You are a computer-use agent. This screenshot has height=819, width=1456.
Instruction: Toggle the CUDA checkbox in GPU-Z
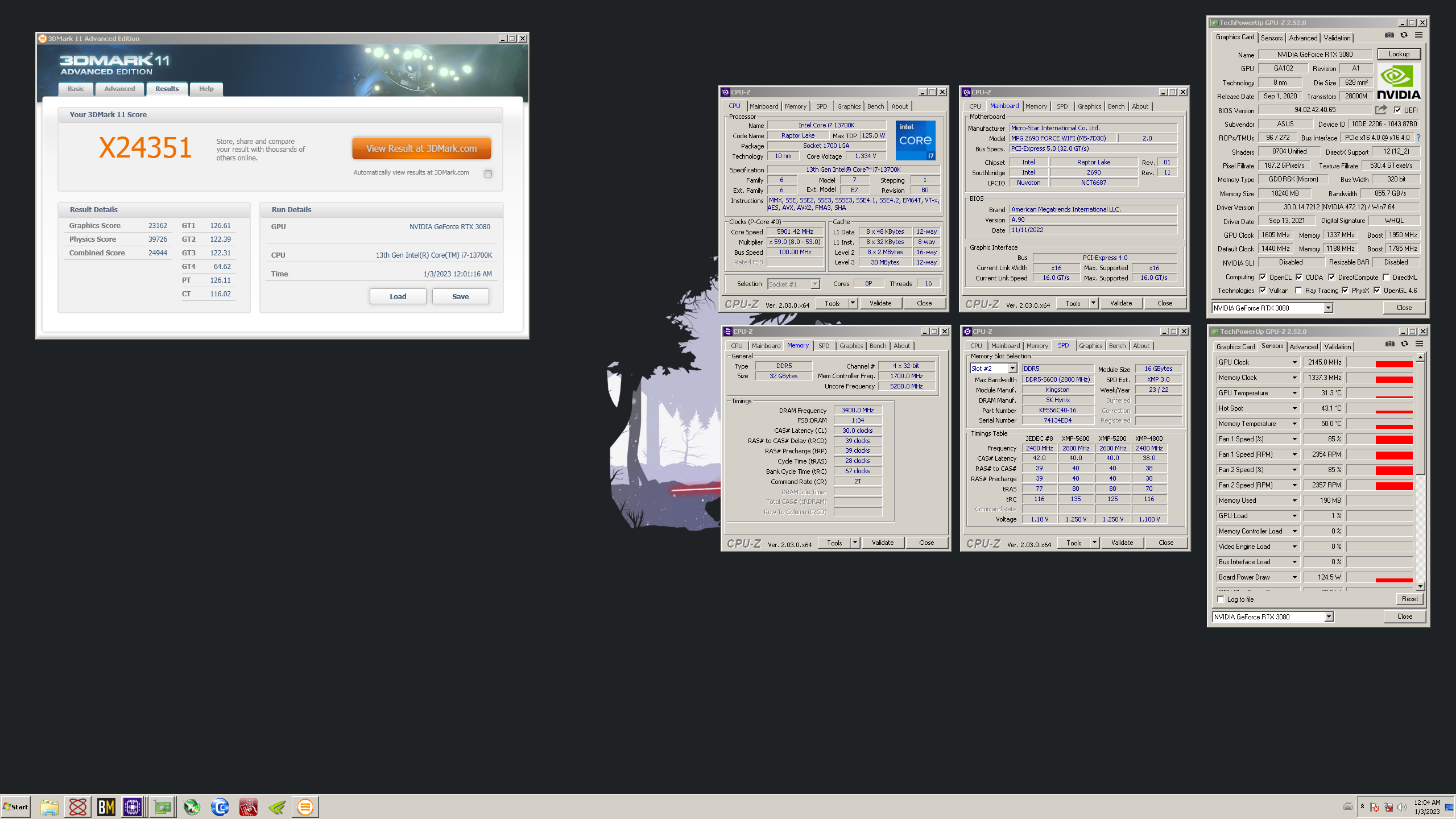tap(1299, 278)
